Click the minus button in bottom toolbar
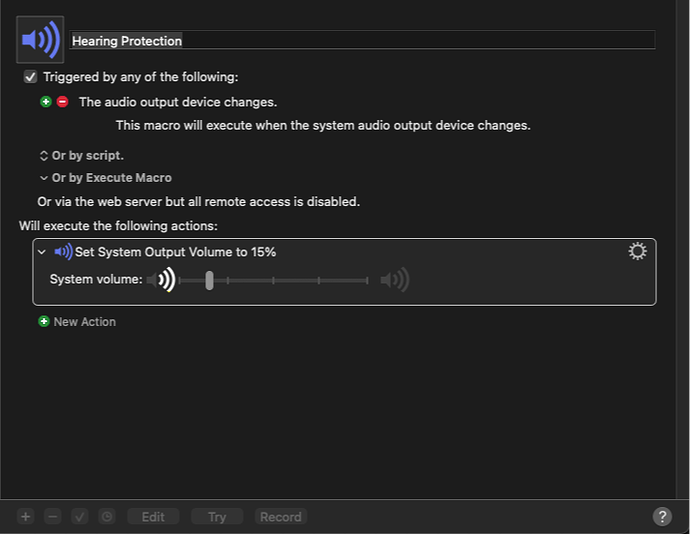The image size is (690, 534). pyautogui.click(x=53, y=517)
